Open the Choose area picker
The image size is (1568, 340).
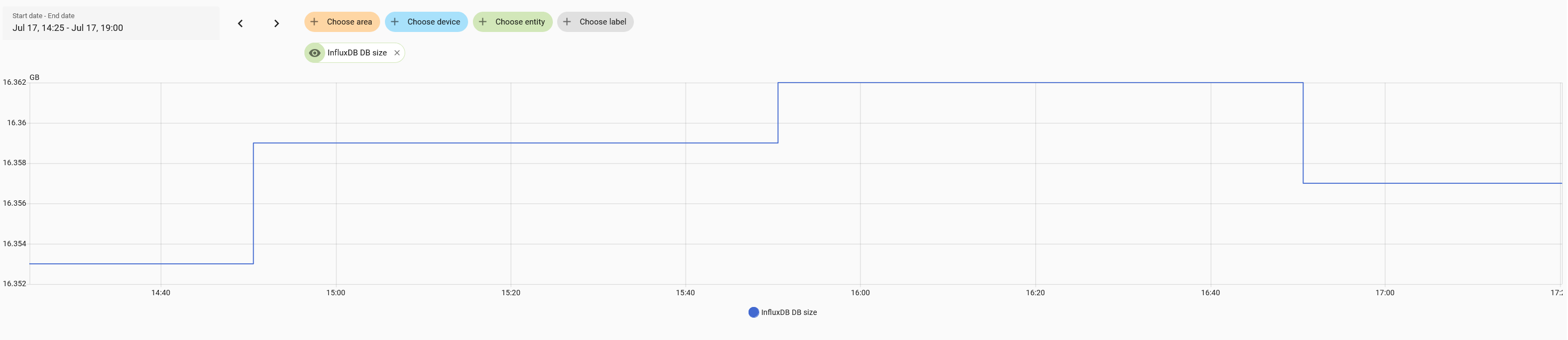coord(349,22)
